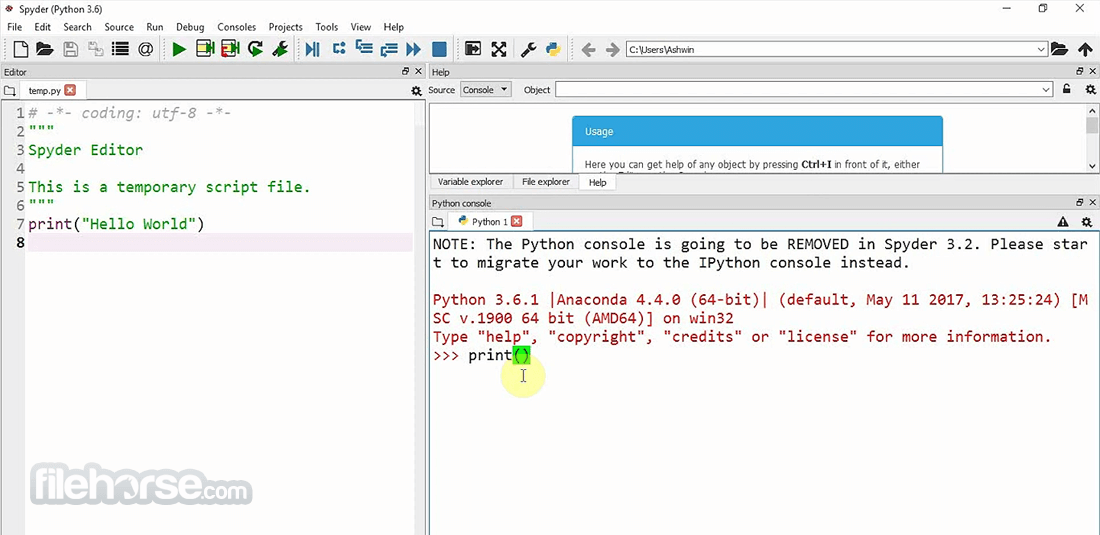Click the @ symbol finder icon
This screenshot has width=1100, height=535.
tap(145, 49)
